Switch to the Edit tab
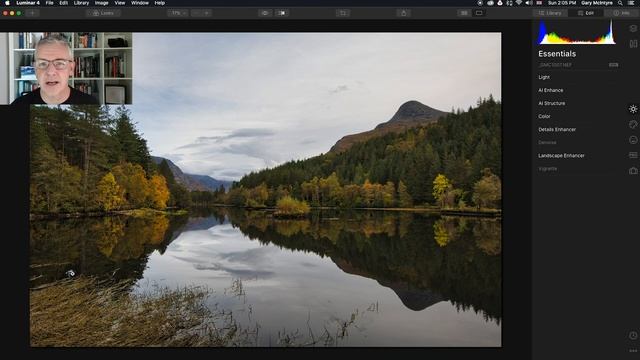Screen dimensions: 640x360 click(586, 13)
